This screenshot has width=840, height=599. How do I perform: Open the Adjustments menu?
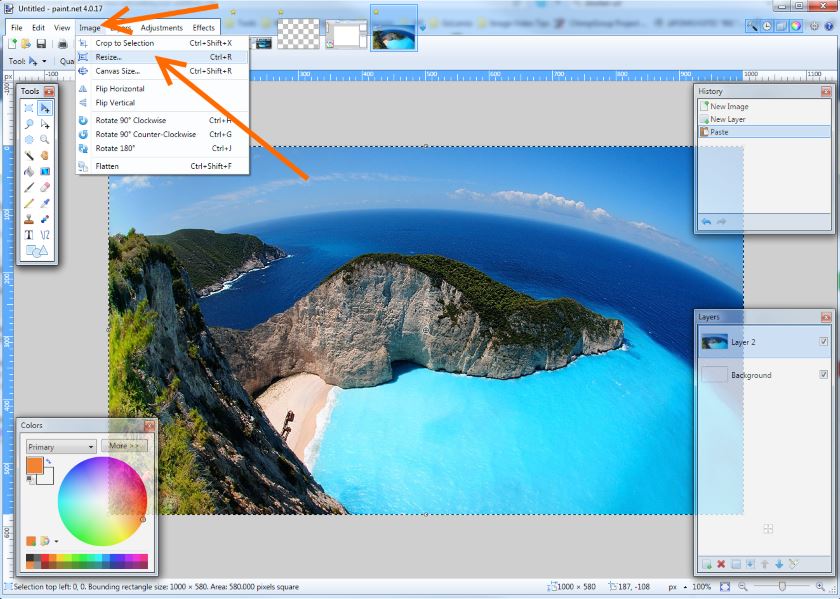[161, 28]
